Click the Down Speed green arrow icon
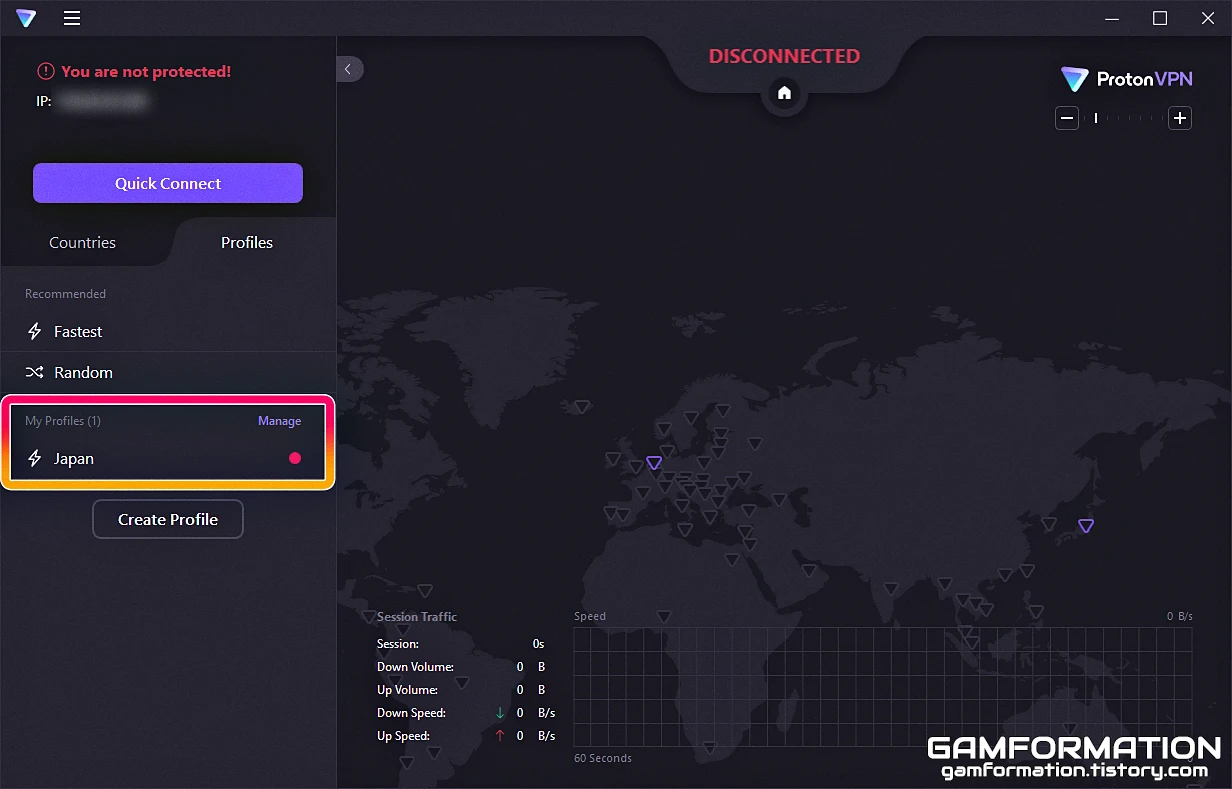The image size is (1232, 789). [500, 713]
